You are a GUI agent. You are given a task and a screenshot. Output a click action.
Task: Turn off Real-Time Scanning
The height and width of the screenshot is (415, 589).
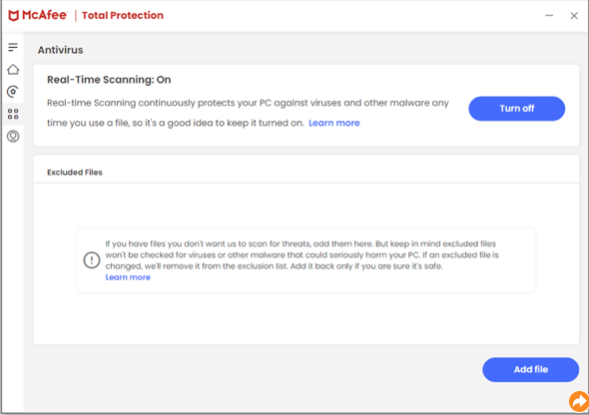coord(517,109)
